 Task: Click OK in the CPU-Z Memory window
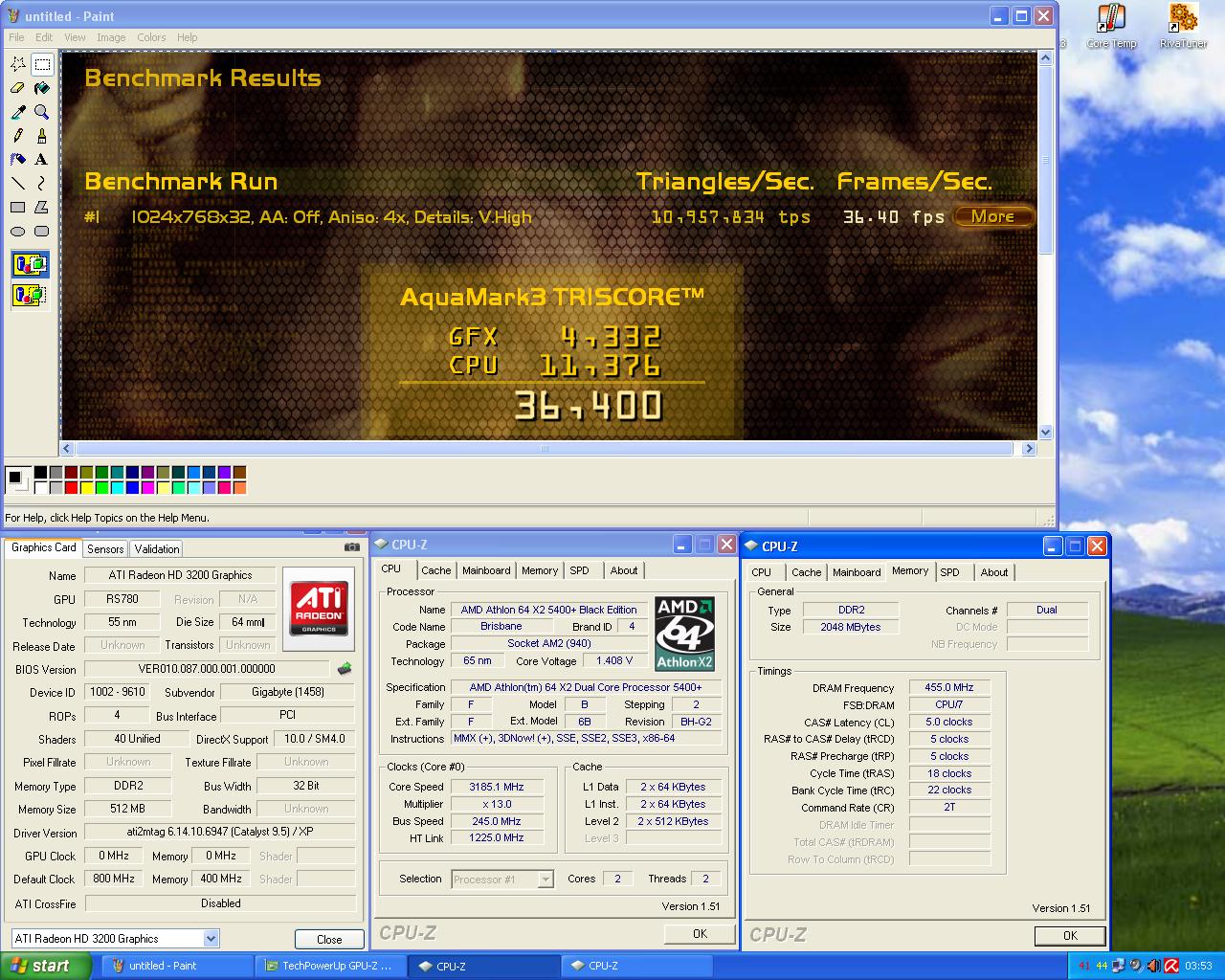(x=1070, y=936)
